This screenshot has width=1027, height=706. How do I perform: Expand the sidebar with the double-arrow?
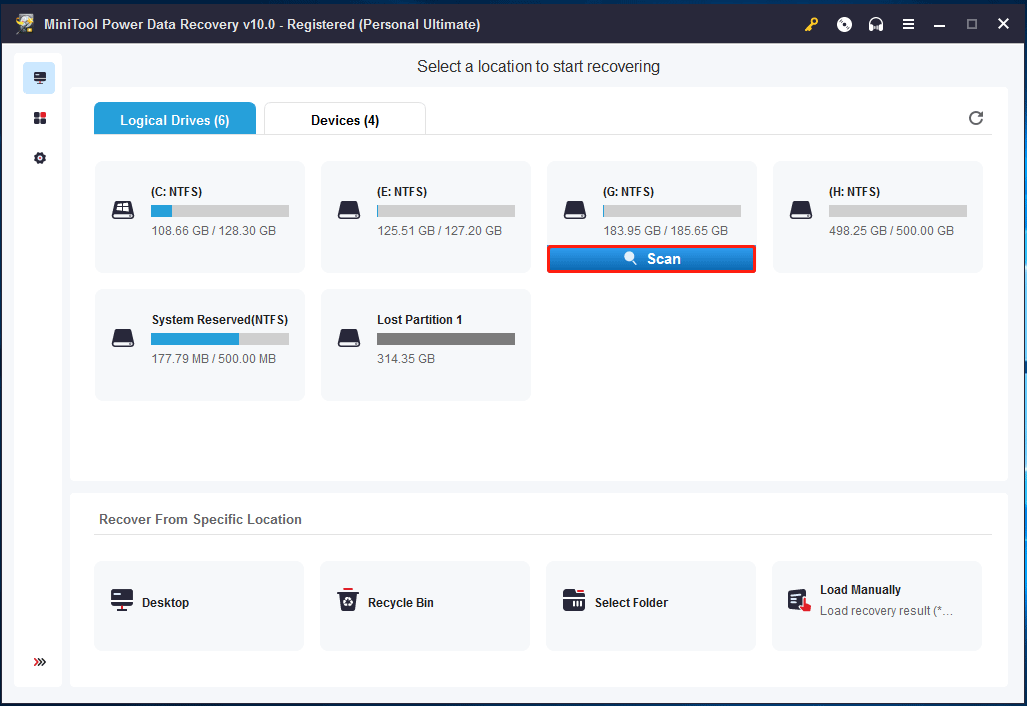[x=39, y=661]
